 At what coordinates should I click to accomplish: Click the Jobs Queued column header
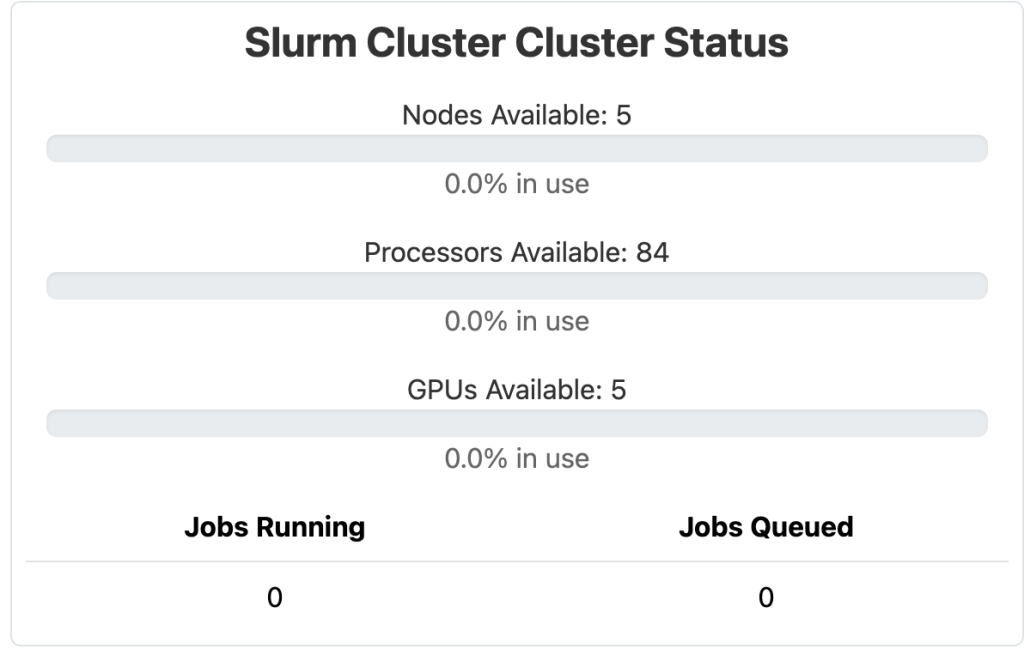click(x=766, y=528)
